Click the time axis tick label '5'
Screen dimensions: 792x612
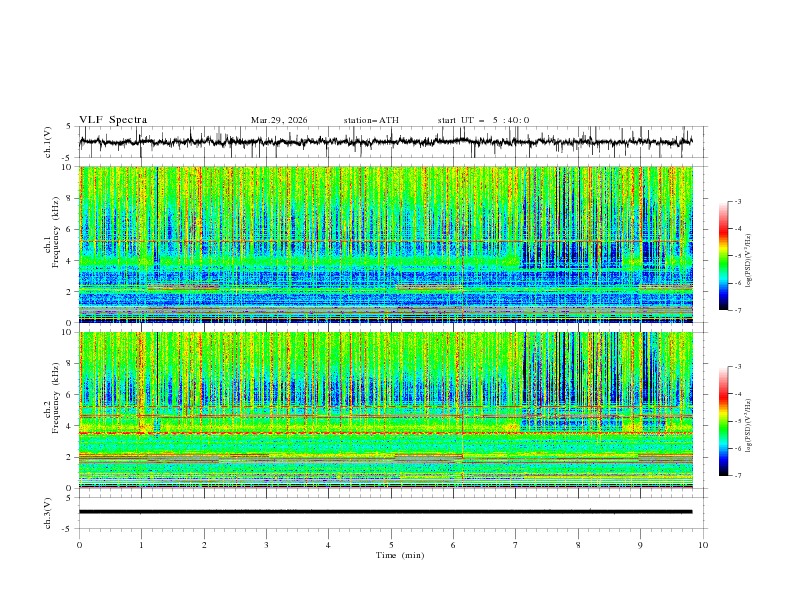click(x=391, y=545)
